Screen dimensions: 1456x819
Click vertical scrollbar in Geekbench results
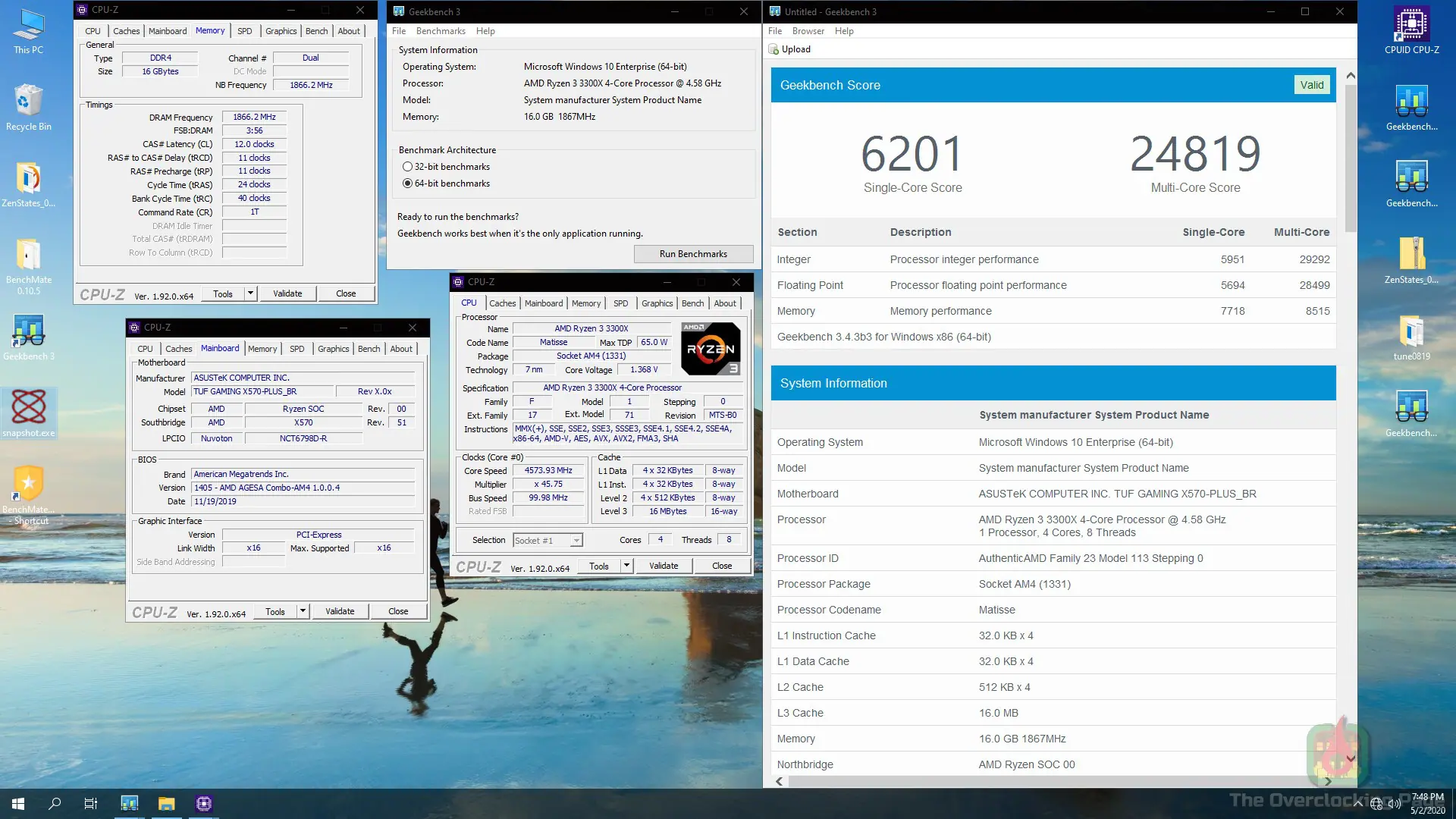1351,158
